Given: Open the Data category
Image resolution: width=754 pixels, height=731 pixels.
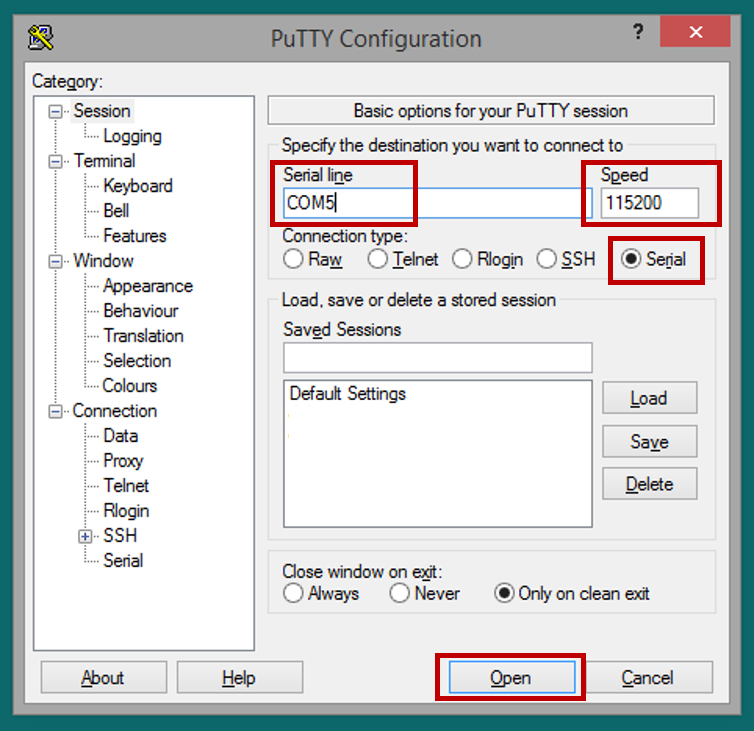Looking at the screenshot, I should [x=121, y=436].
